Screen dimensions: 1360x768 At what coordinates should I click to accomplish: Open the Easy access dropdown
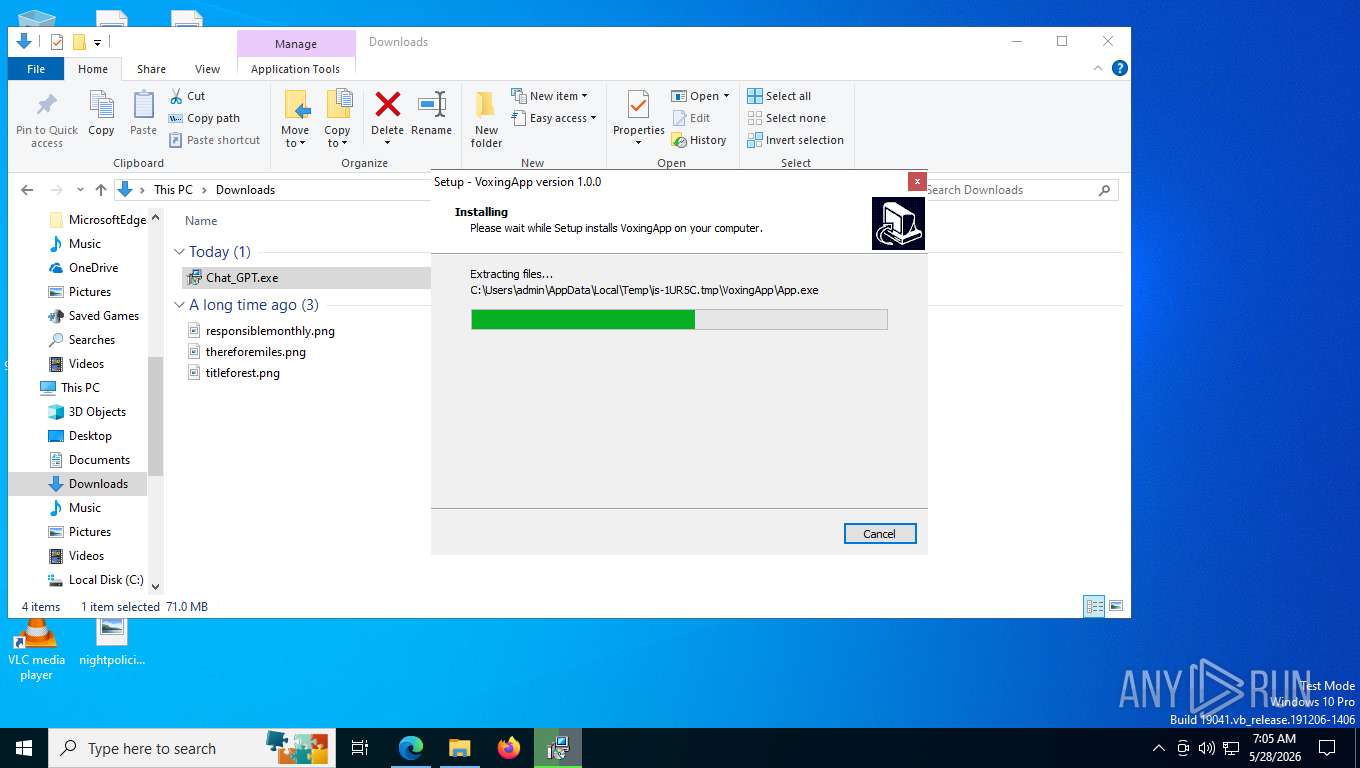(x=553, y=118)
